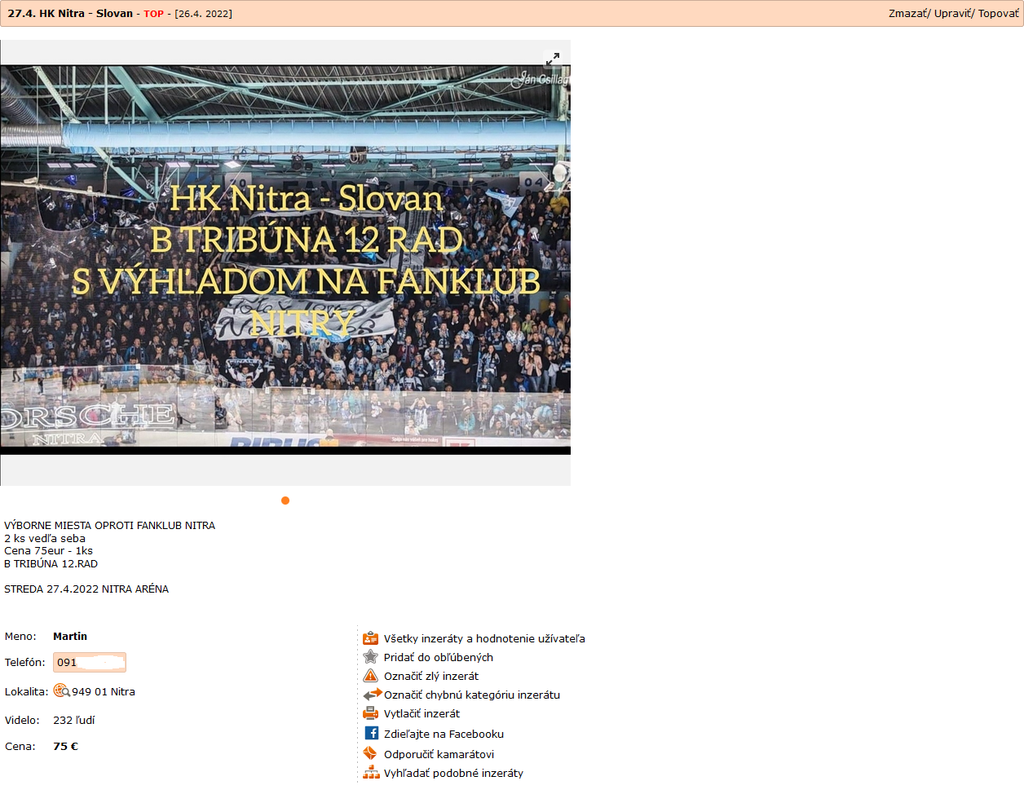
Task: Click the wrong category arrows icon
Action: (x=370, y=695)
